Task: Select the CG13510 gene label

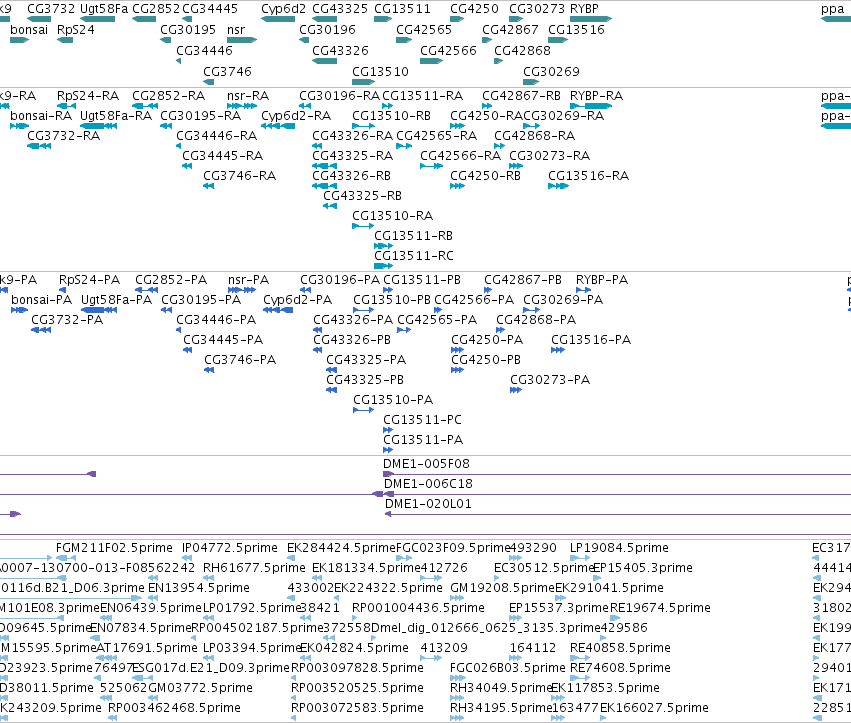Action: click(380, 72)
